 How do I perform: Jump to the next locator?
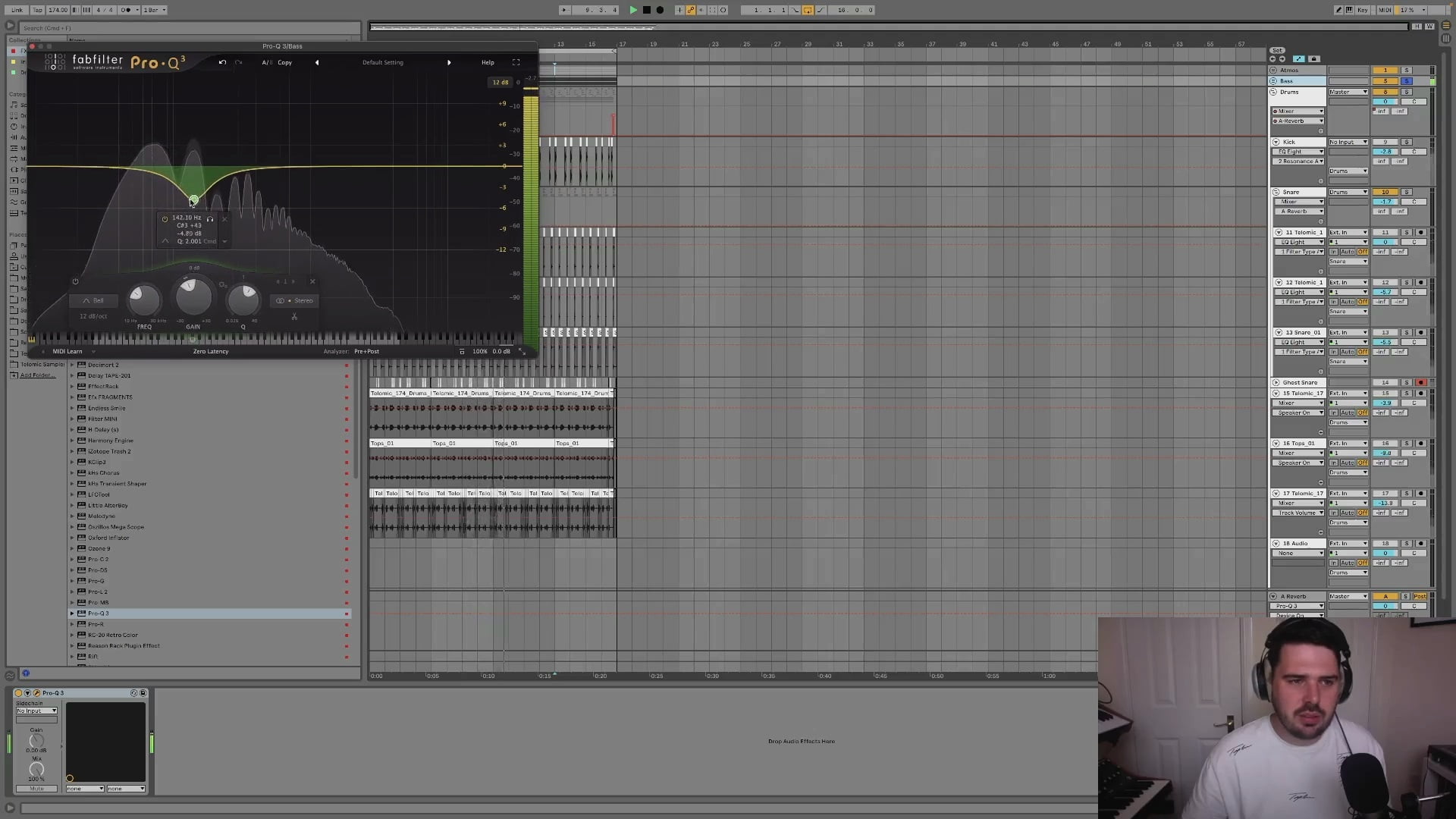(1282, 59)
